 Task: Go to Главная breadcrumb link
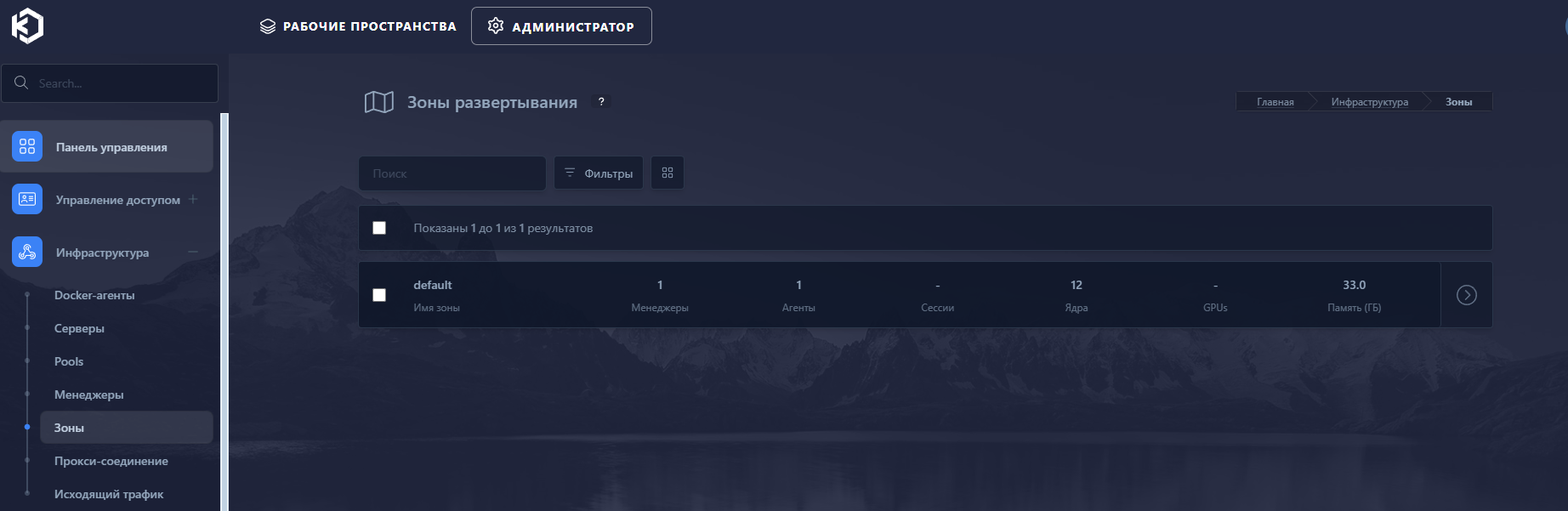(1275, 102)
